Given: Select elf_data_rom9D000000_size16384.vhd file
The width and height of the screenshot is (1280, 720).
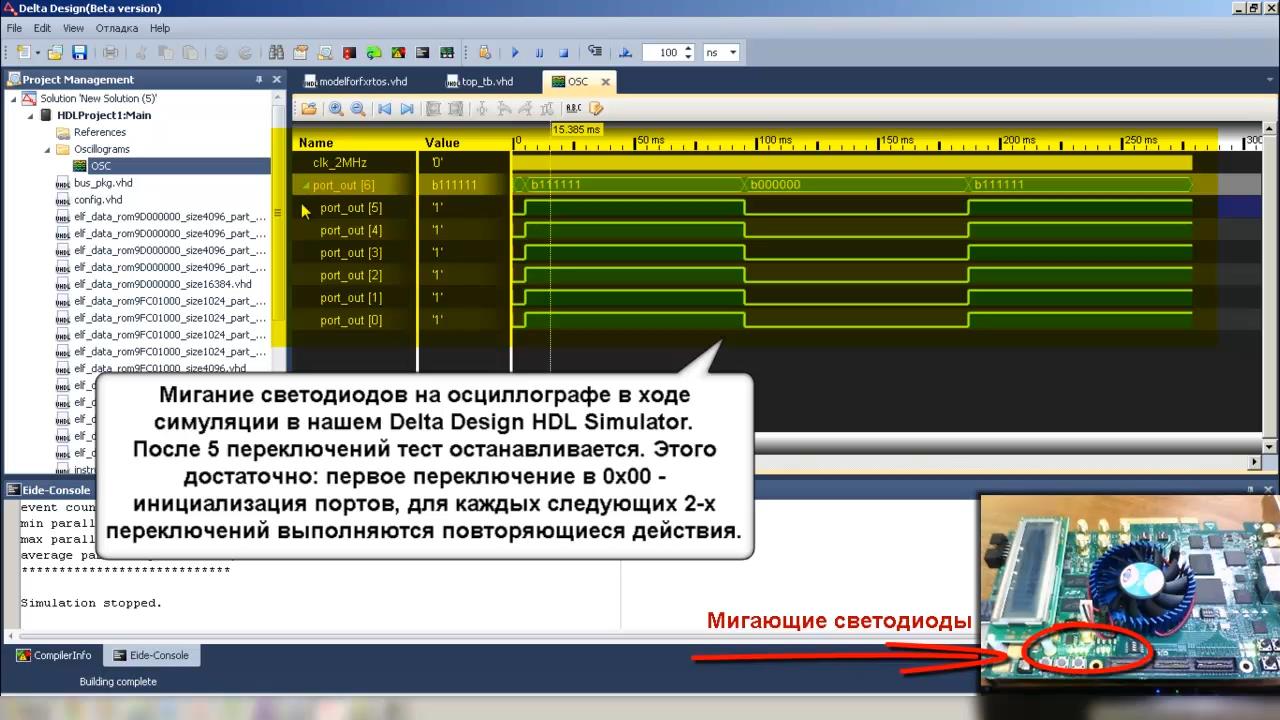Looking at the screenshot, I should (x=163, y=284).
